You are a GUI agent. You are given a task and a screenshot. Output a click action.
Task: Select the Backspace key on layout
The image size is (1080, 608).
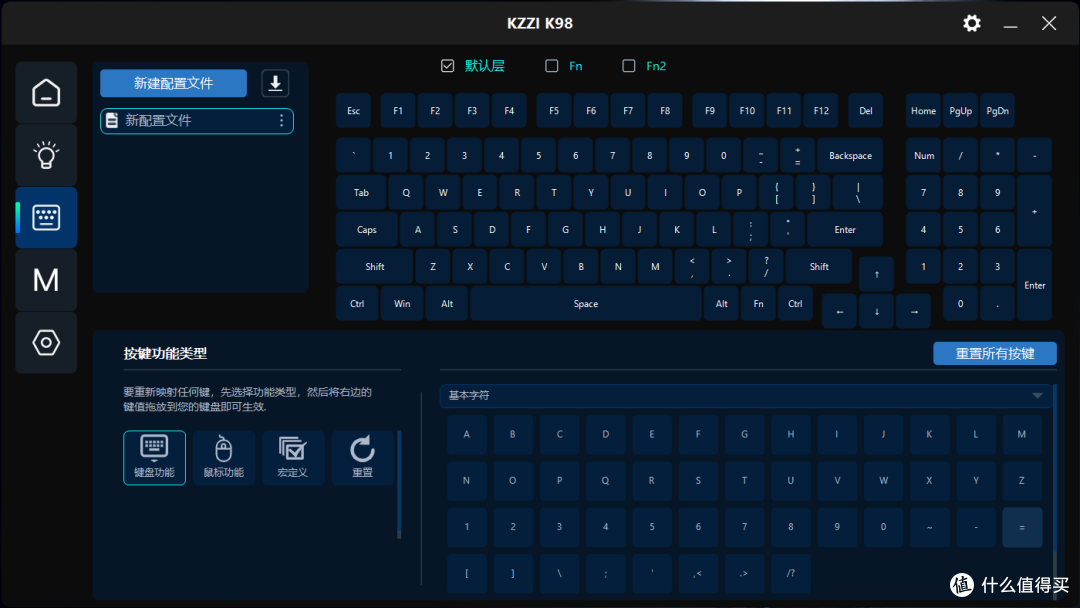(x=850, y=156)
